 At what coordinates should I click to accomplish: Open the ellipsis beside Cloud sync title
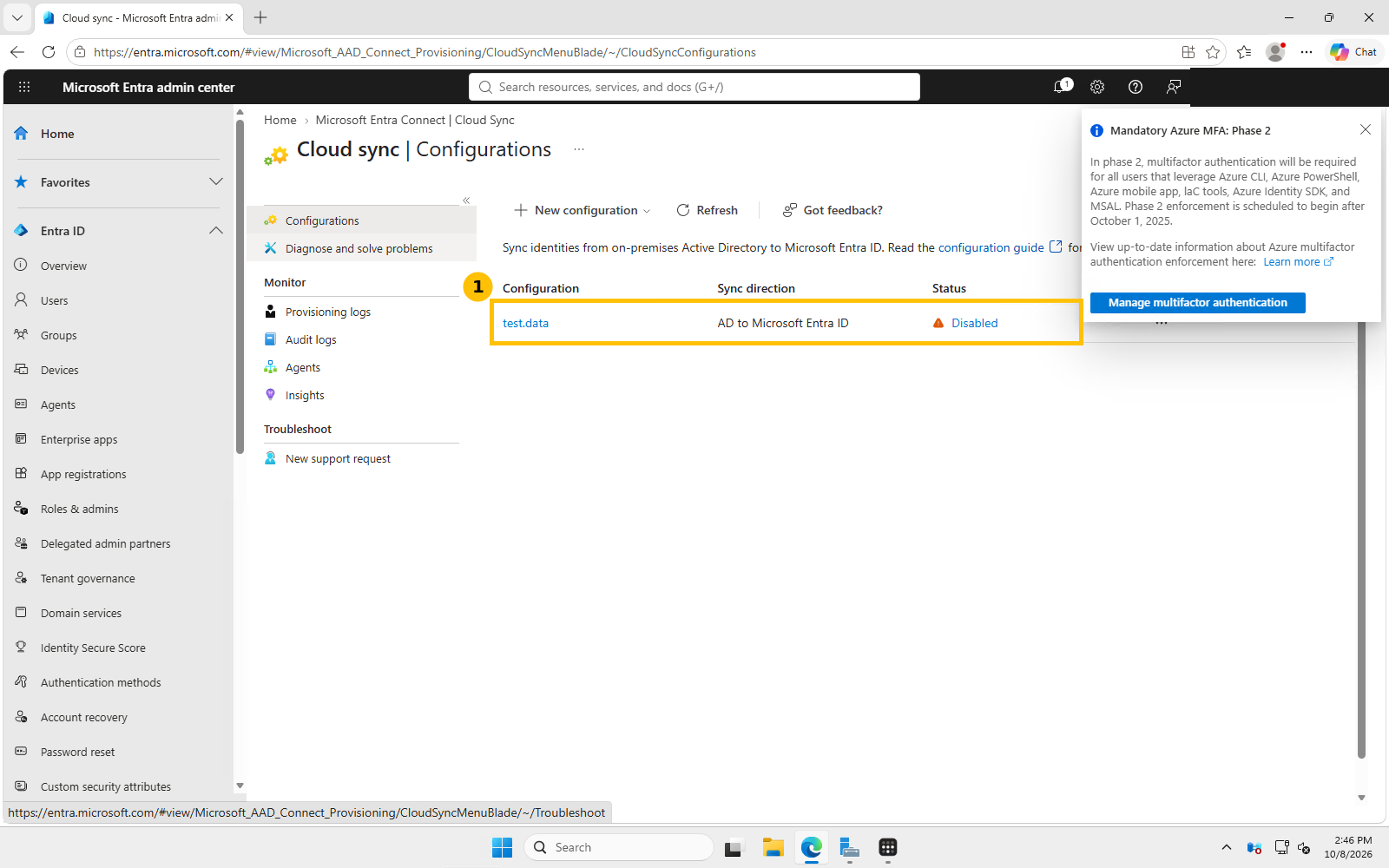pyautogui.click(x=579, y=149)
